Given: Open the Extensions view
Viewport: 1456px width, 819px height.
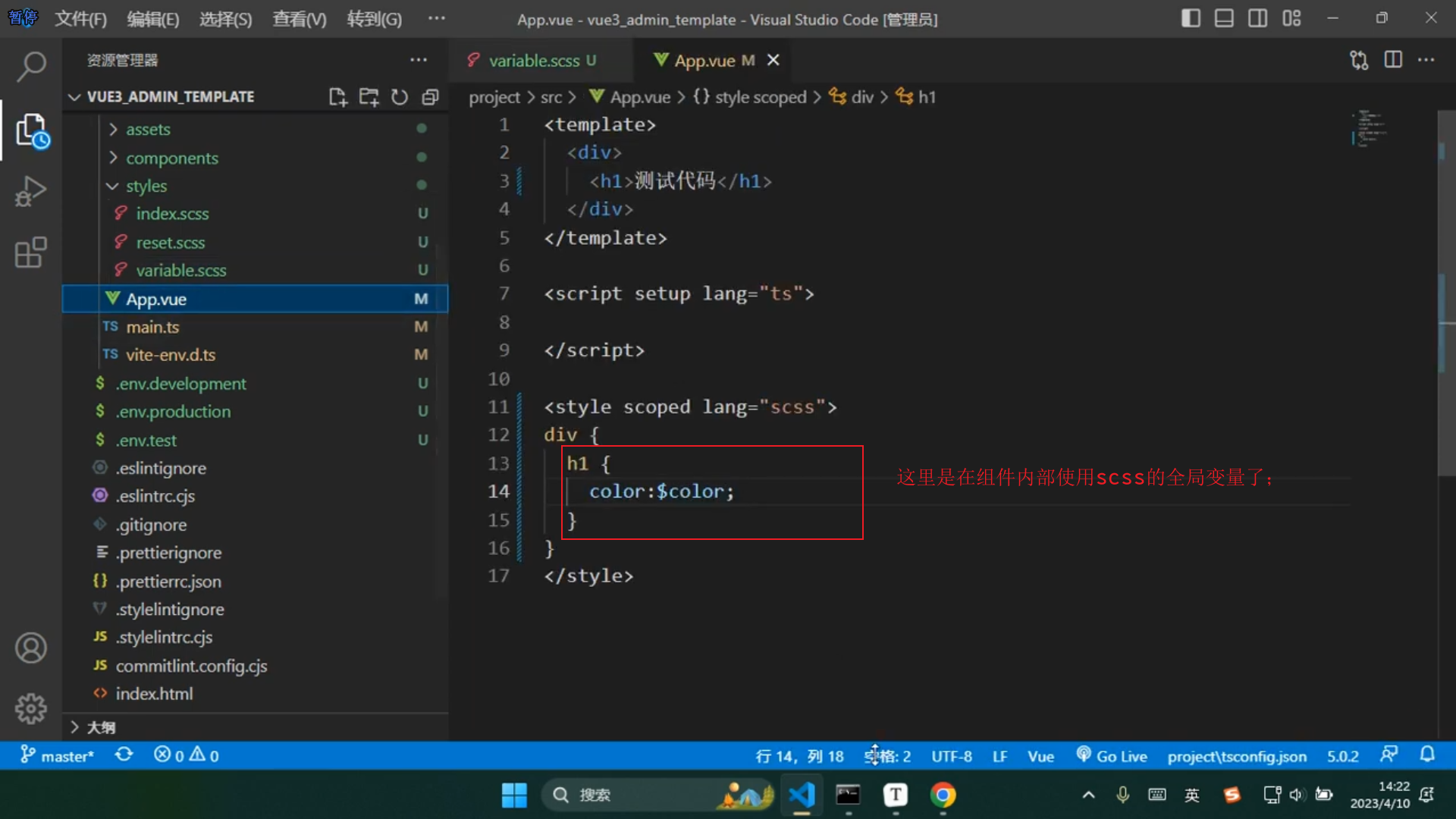Looking at the screenshot, I should pyautogui.click(x=31, y=253).
